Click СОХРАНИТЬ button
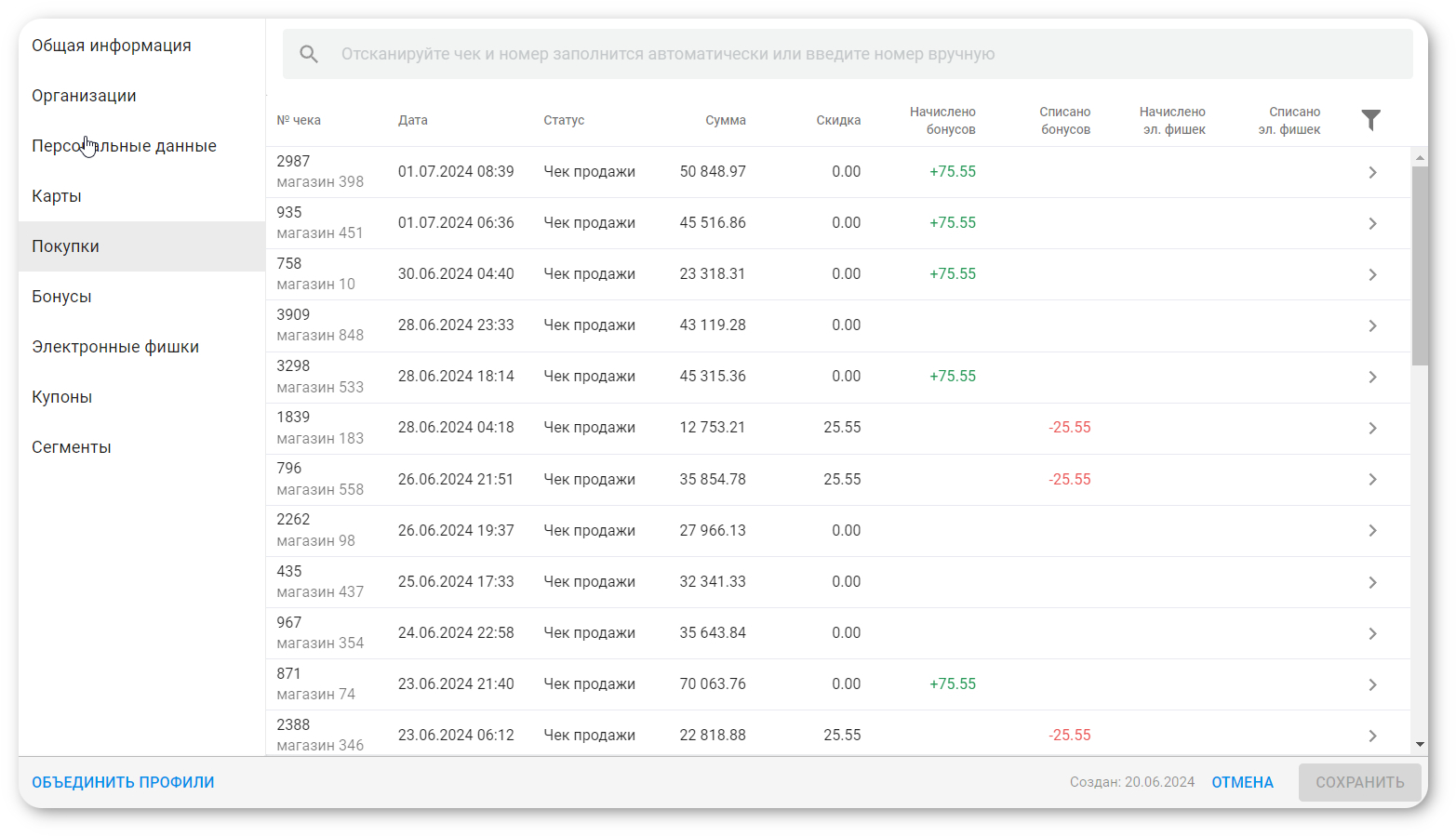 [1359, 782]
